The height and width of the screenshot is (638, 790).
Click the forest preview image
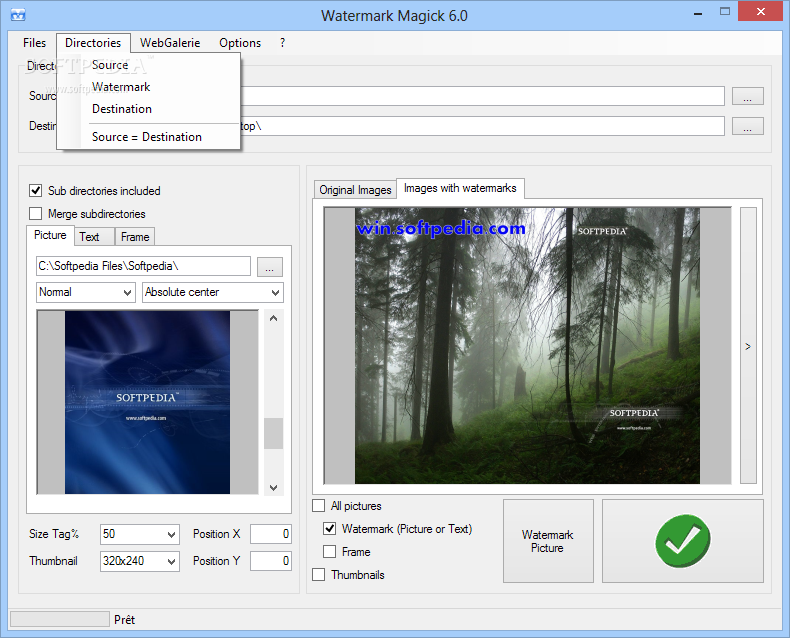coord(528,346)
